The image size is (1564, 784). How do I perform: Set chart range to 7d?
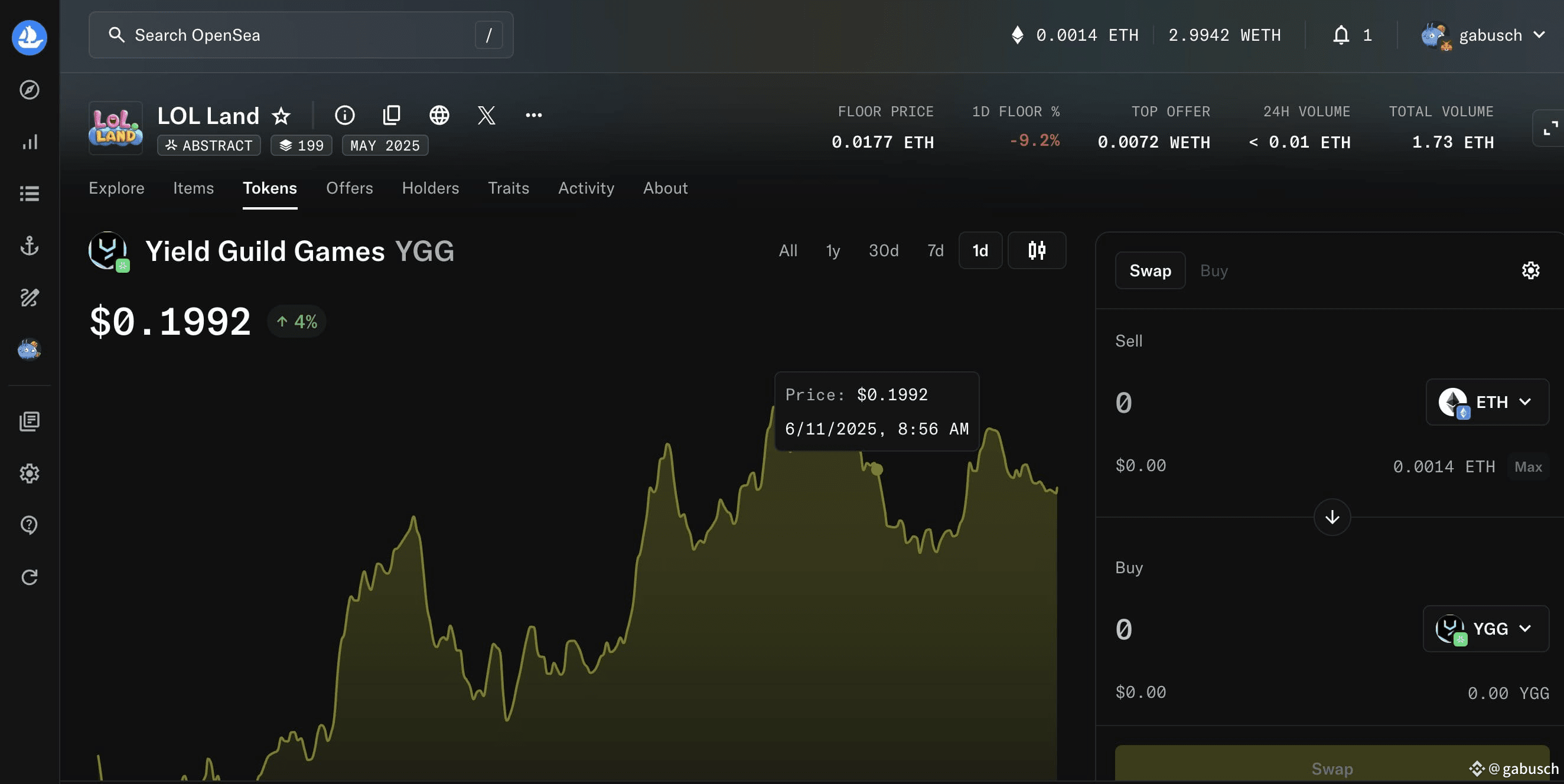click(936, 251)
